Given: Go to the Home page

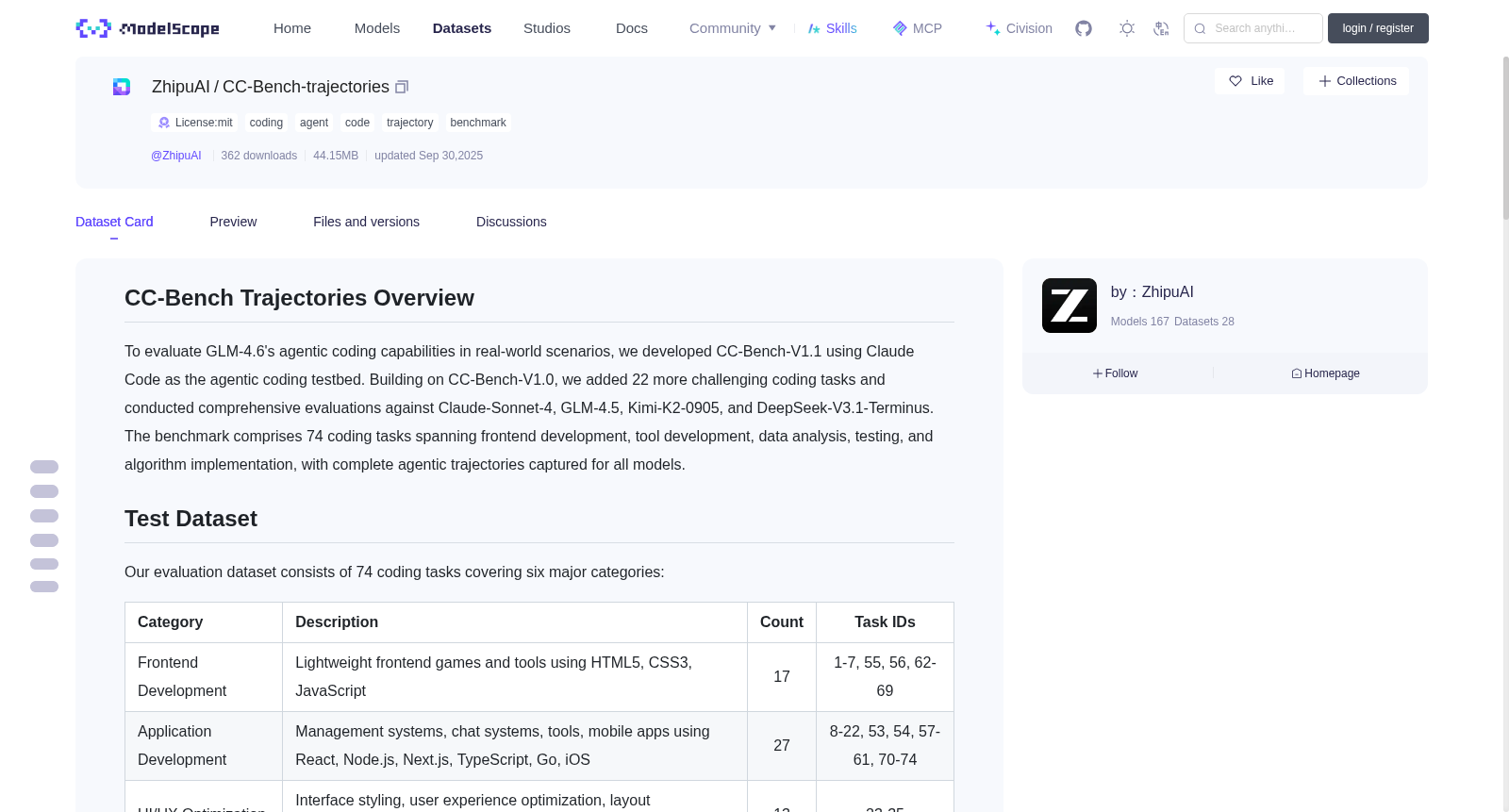Looking at the screenshot, I should pyautogui.click(x=292, y=28).
